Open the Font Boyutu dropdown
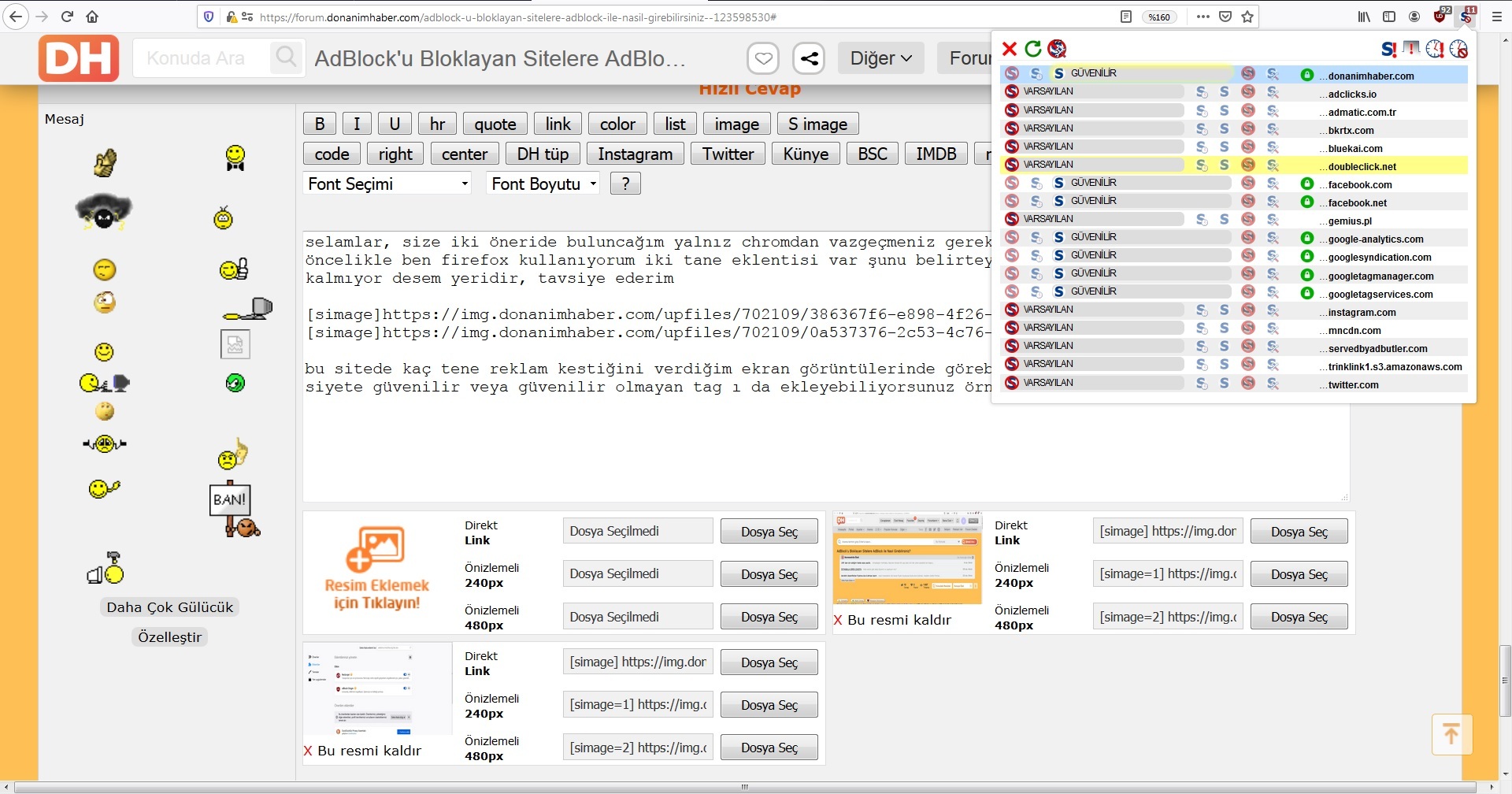The width and height of the screenshot is (1512, 794). coord(543,184)
